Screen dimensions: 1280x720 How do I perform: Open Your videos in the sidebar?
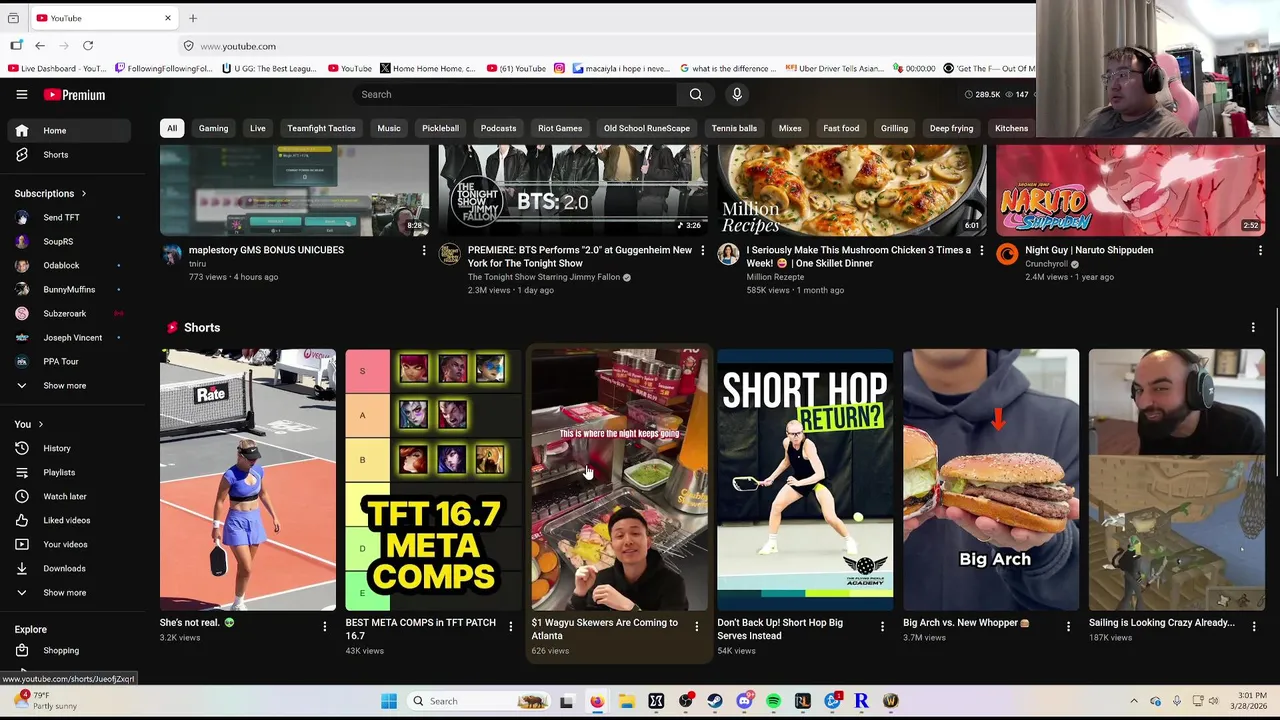coord(69,544)
